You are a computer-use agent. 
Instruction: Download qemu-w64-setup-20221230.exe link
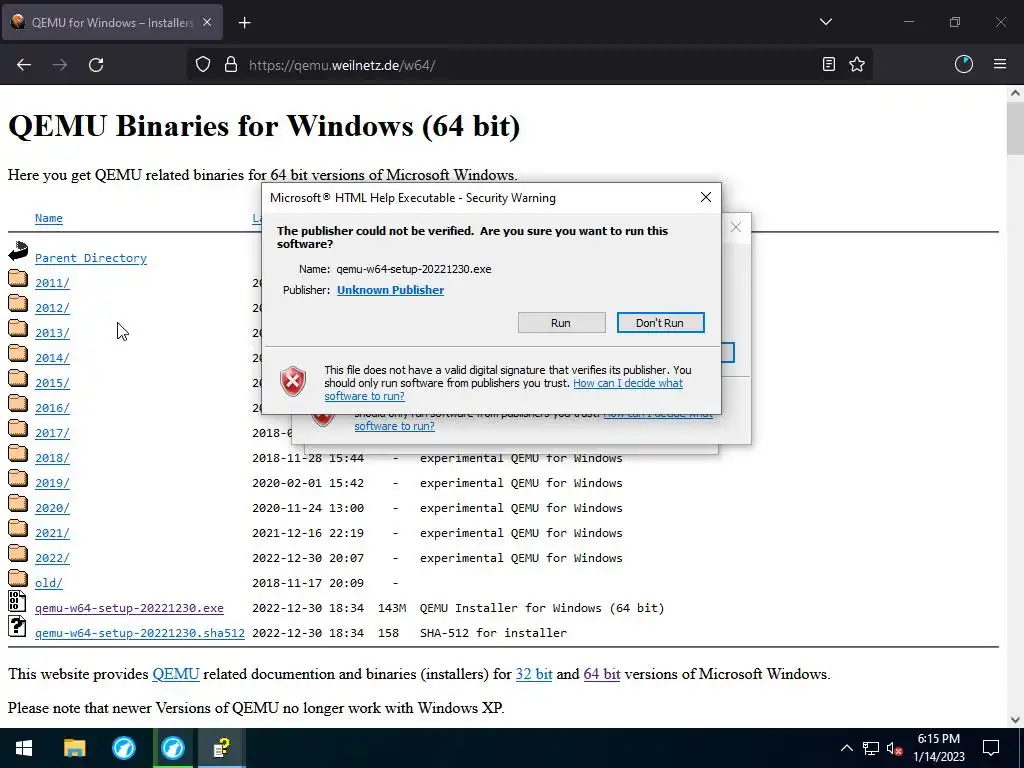click(129, 608)
